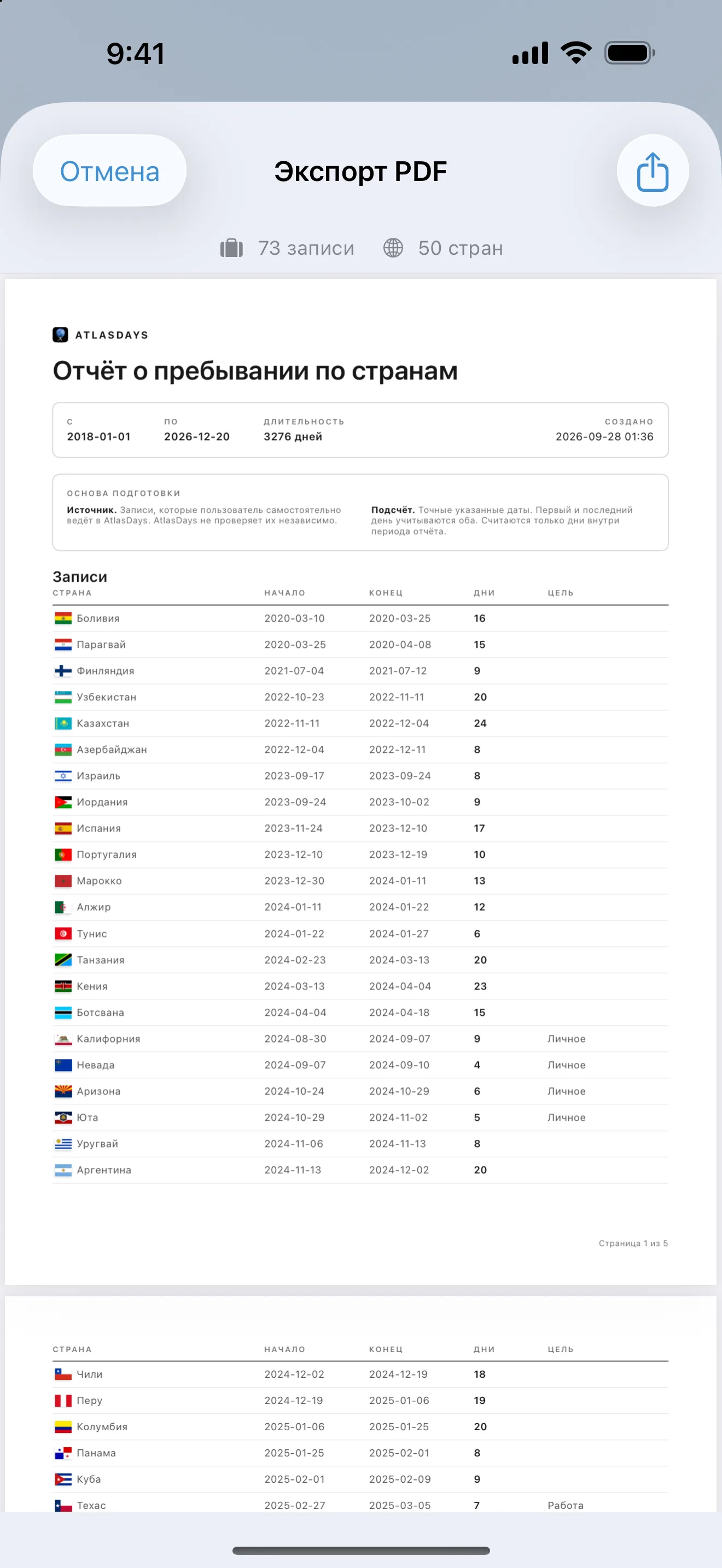Tap the share export icon
This screenshot has width=722, height=1568.
tap(653, 171)
